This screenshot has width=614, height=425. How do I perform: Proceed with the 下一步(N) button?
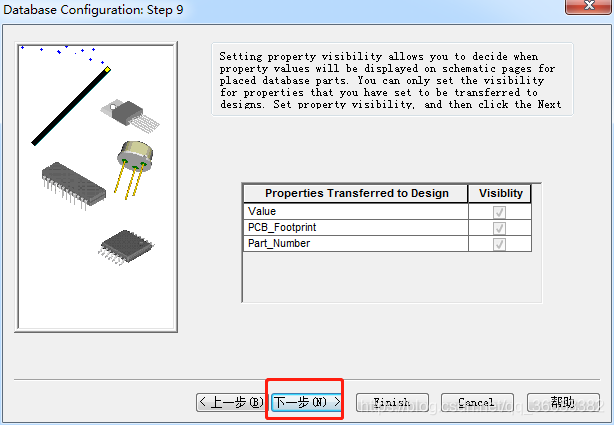click(306, 402)
